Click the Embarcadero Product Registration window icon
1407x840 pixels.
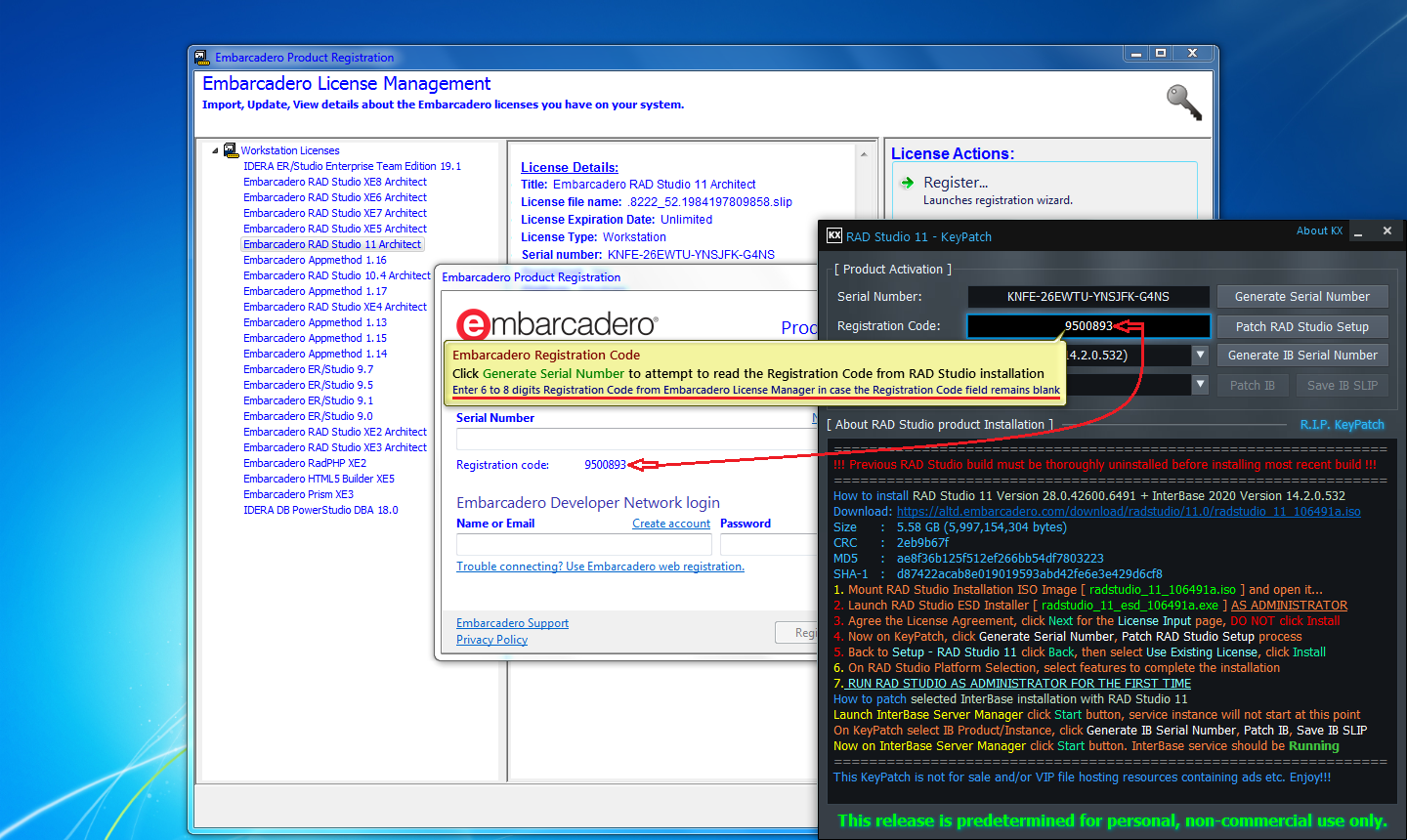pyautogui.click(x=201, y=58)
